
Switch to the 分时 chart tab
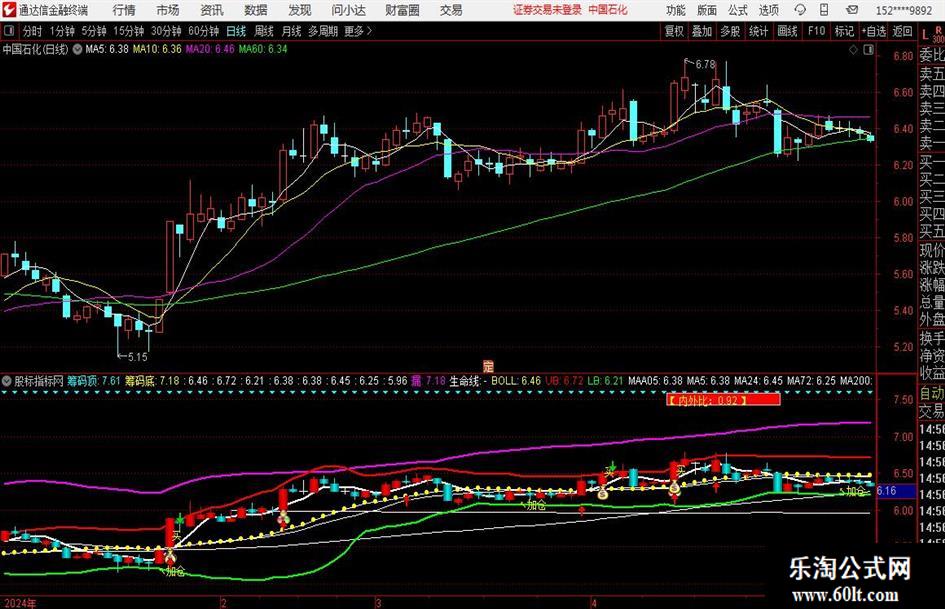click(x=32, y=31)
